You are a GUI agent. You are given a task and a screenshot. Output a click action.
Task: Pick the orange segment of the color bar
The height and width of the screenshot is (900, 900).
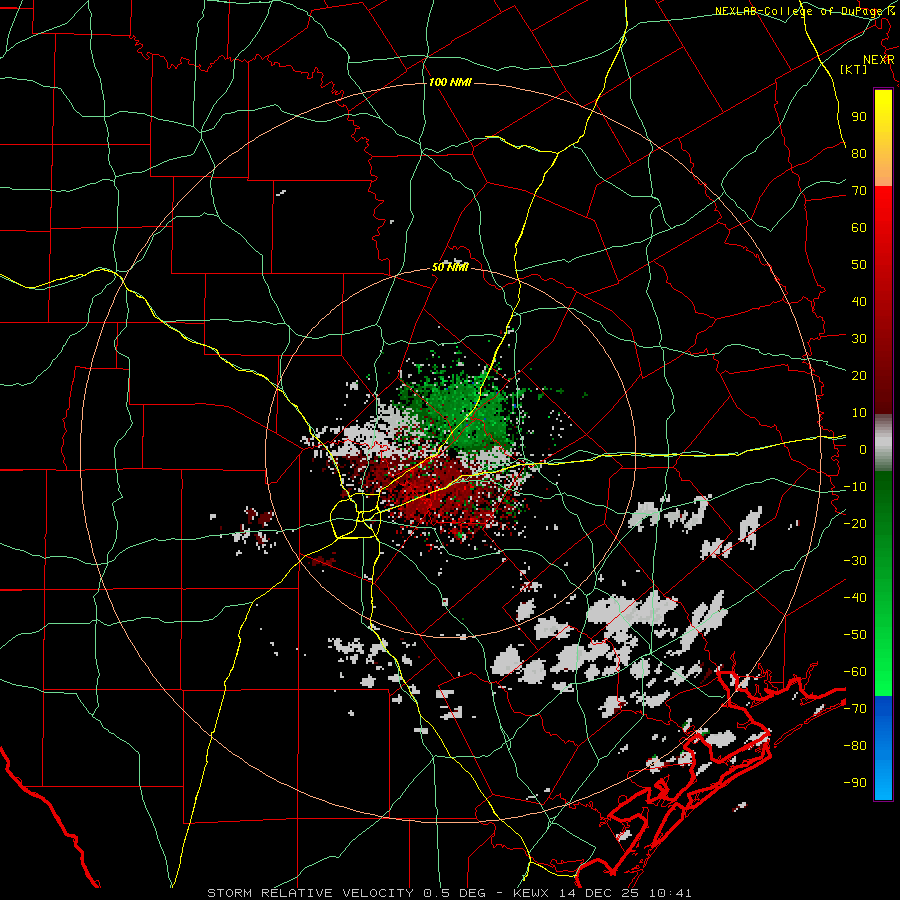[883, 169]
